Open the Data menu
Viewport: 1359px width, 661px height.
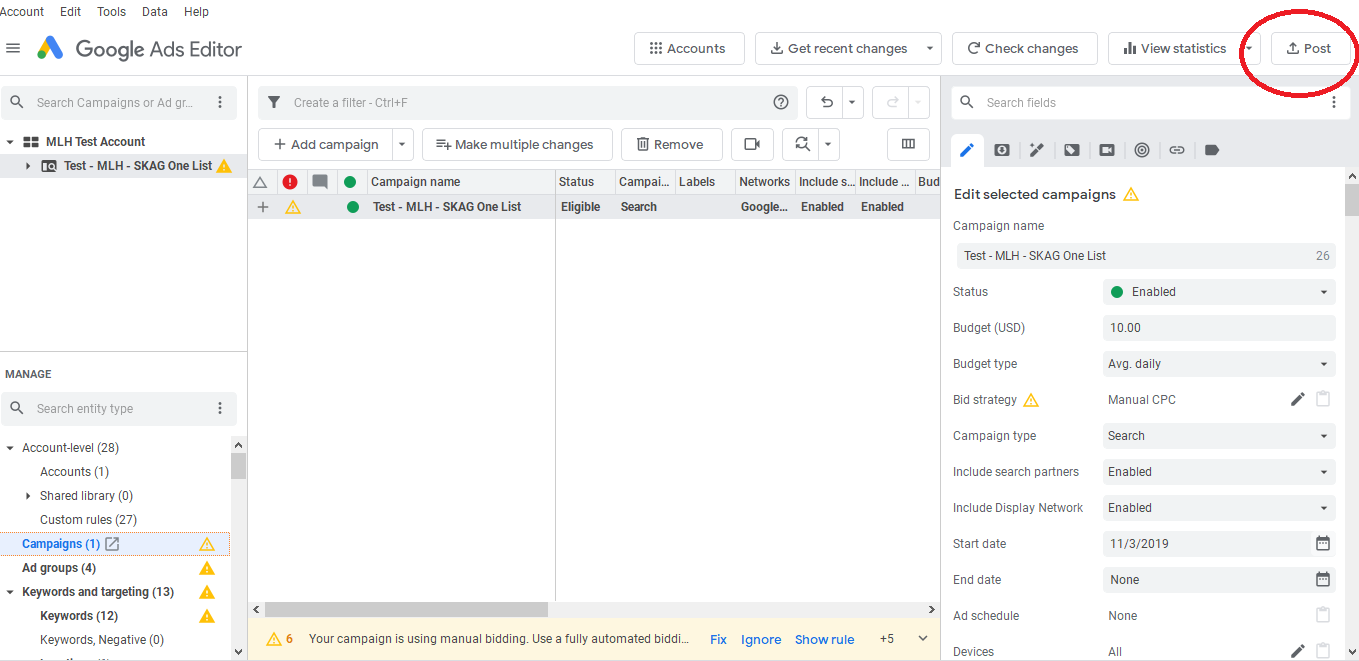point(155,12)
